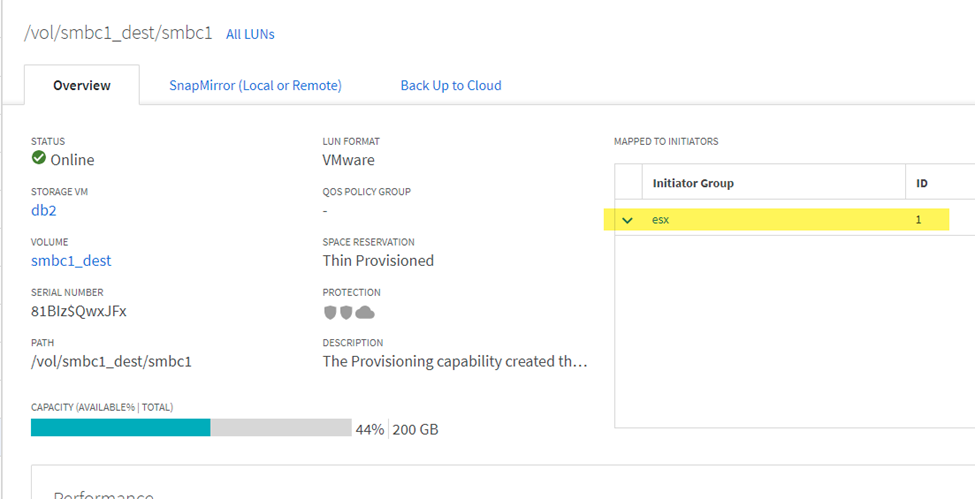Click the ID column header
The height and width of the screenshot is (499, 975).
(922, 183)
